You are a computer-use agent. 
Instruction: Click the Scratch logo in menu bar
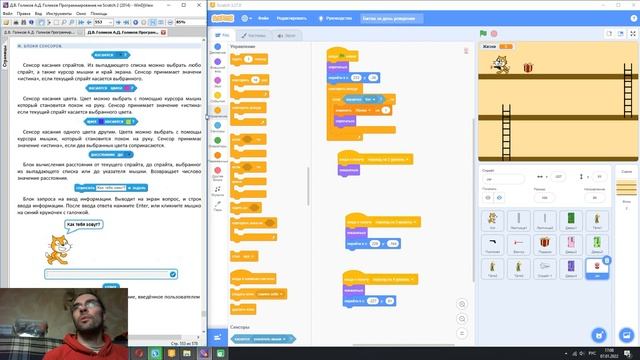click(223, 18)
